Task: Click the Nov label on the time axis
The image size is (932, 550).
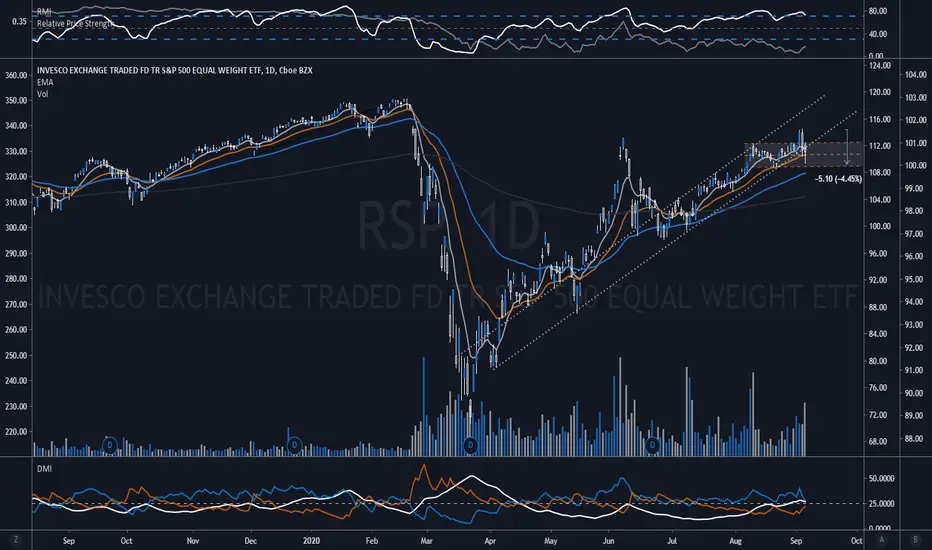Action: [193, 540]
